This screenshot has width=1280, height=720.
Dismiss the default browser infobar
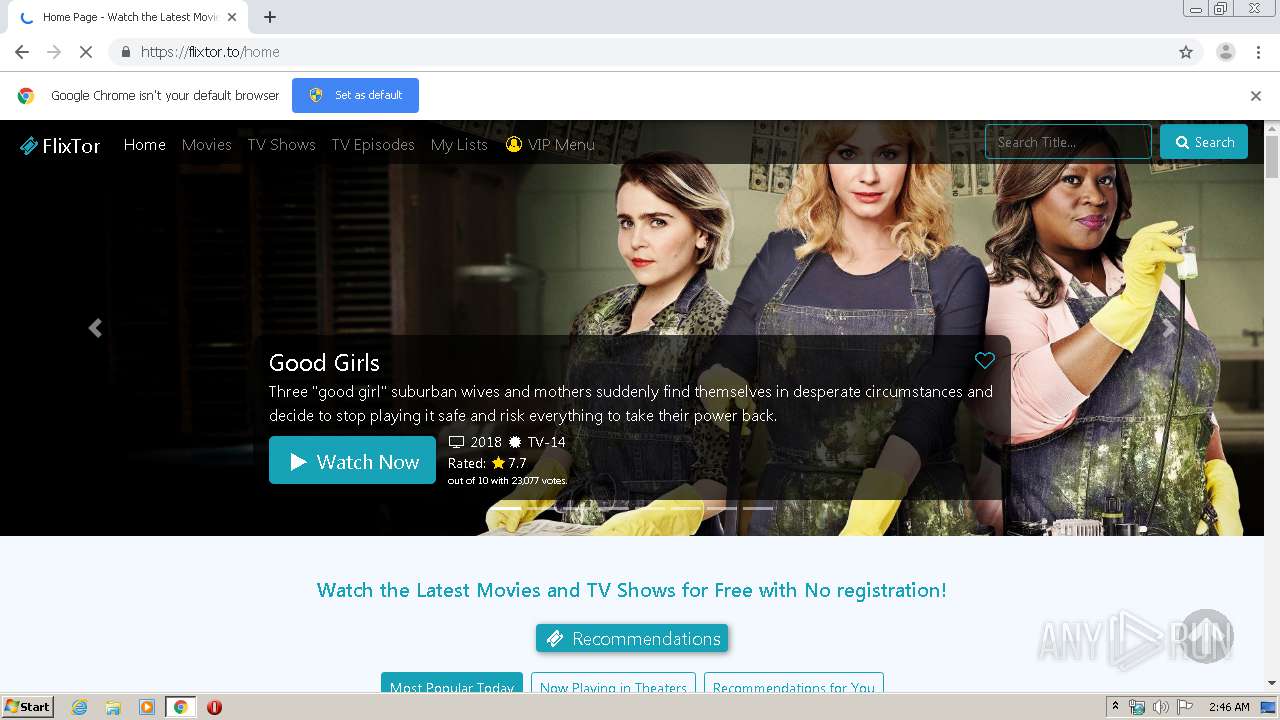(1256, 96)
